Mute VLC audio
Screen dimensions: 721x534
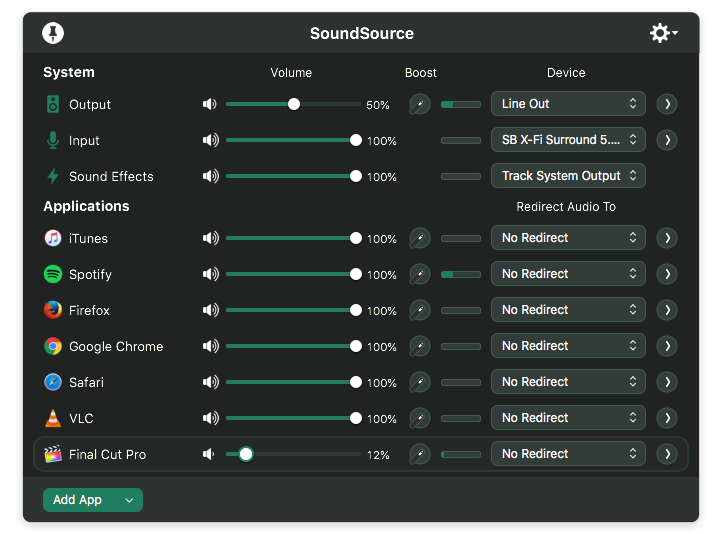[210, 418]
